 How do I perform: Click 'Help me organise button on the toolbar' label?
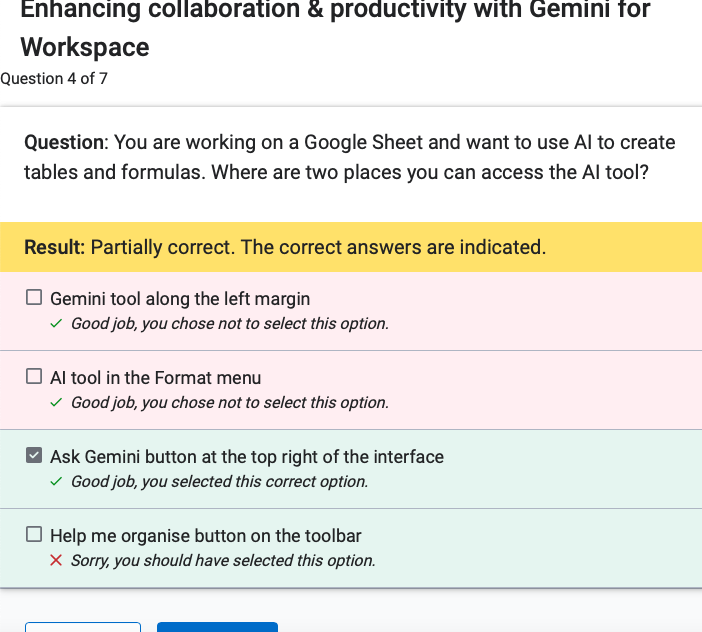(x=205, y=536)
